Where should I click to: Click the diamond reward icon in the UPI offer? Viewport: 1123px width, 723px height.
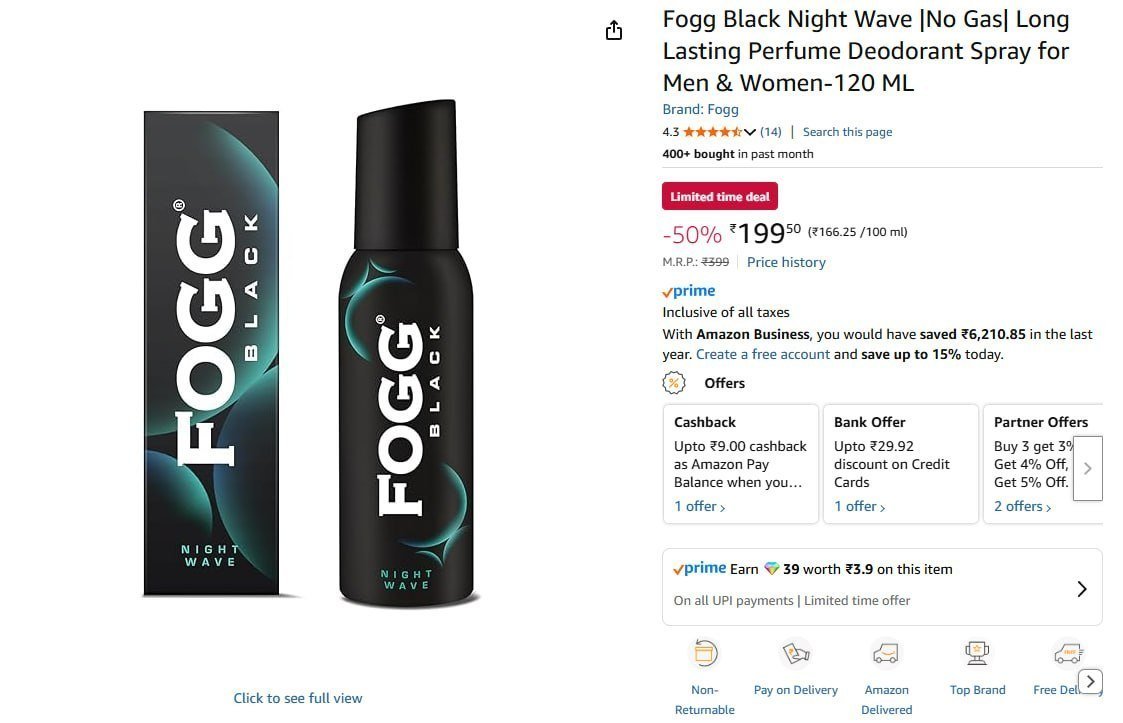pyautogui.click(x=771, y=568)
